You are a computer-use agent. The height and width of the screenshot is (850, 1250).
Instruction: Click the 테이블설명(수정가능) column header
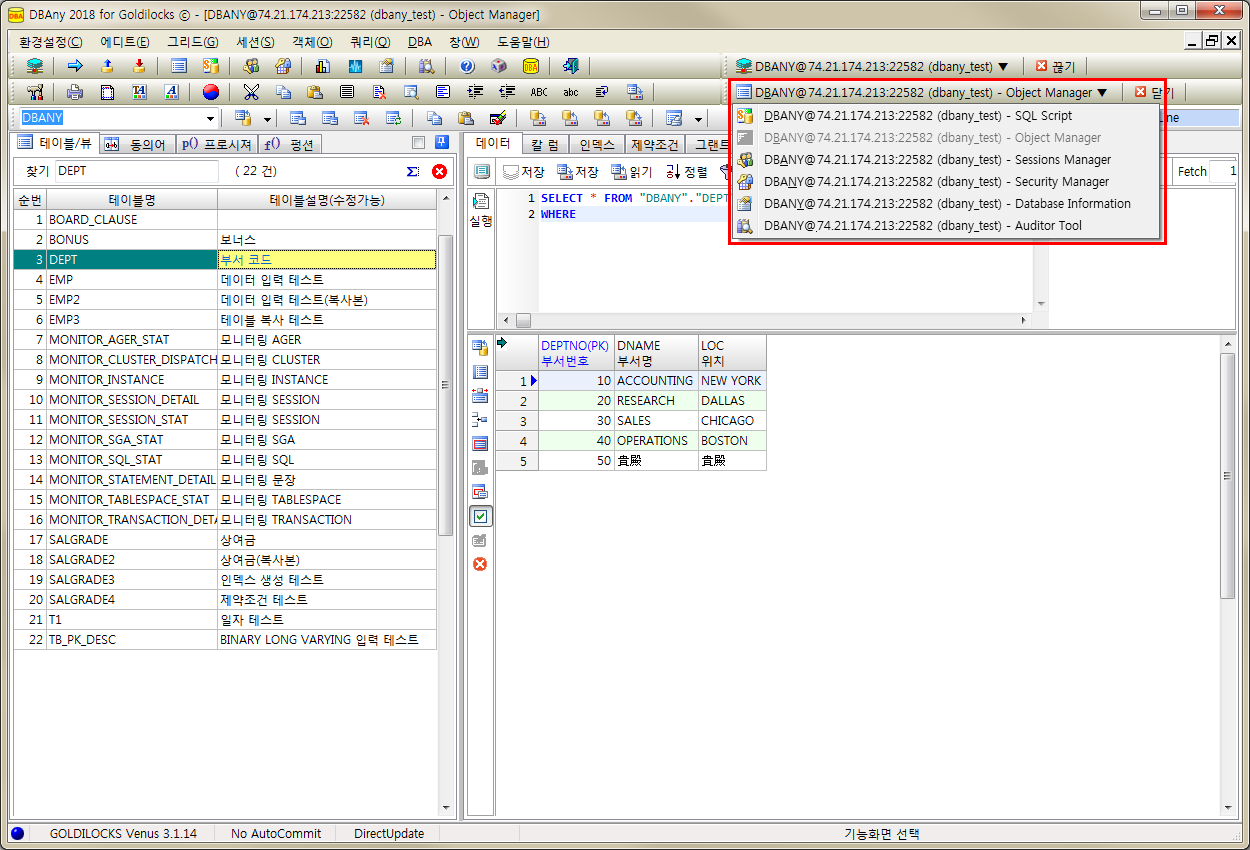[327, 200]
